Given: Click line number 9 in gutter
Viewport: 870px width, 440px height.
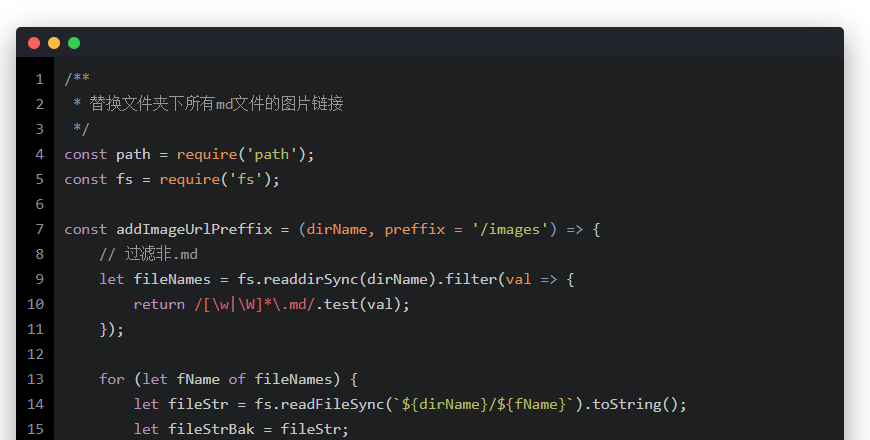Looking at the screenshot, I should (39, 279).
